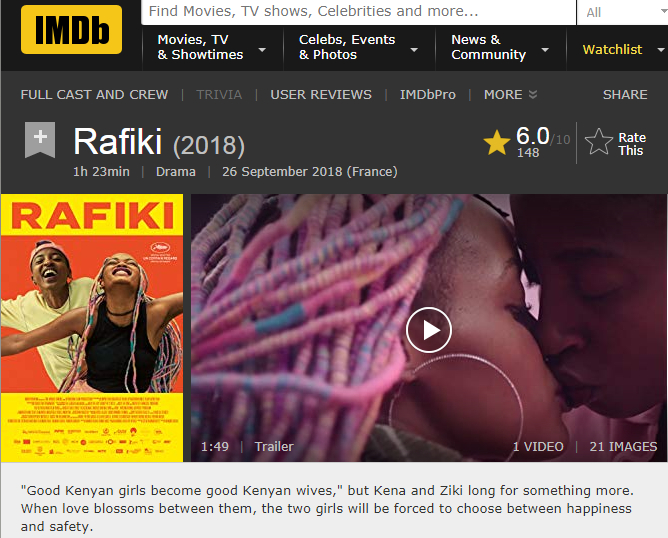
Task: Add Rafiki to watchlist with bookmark ribbon
Action: [40, 140]
